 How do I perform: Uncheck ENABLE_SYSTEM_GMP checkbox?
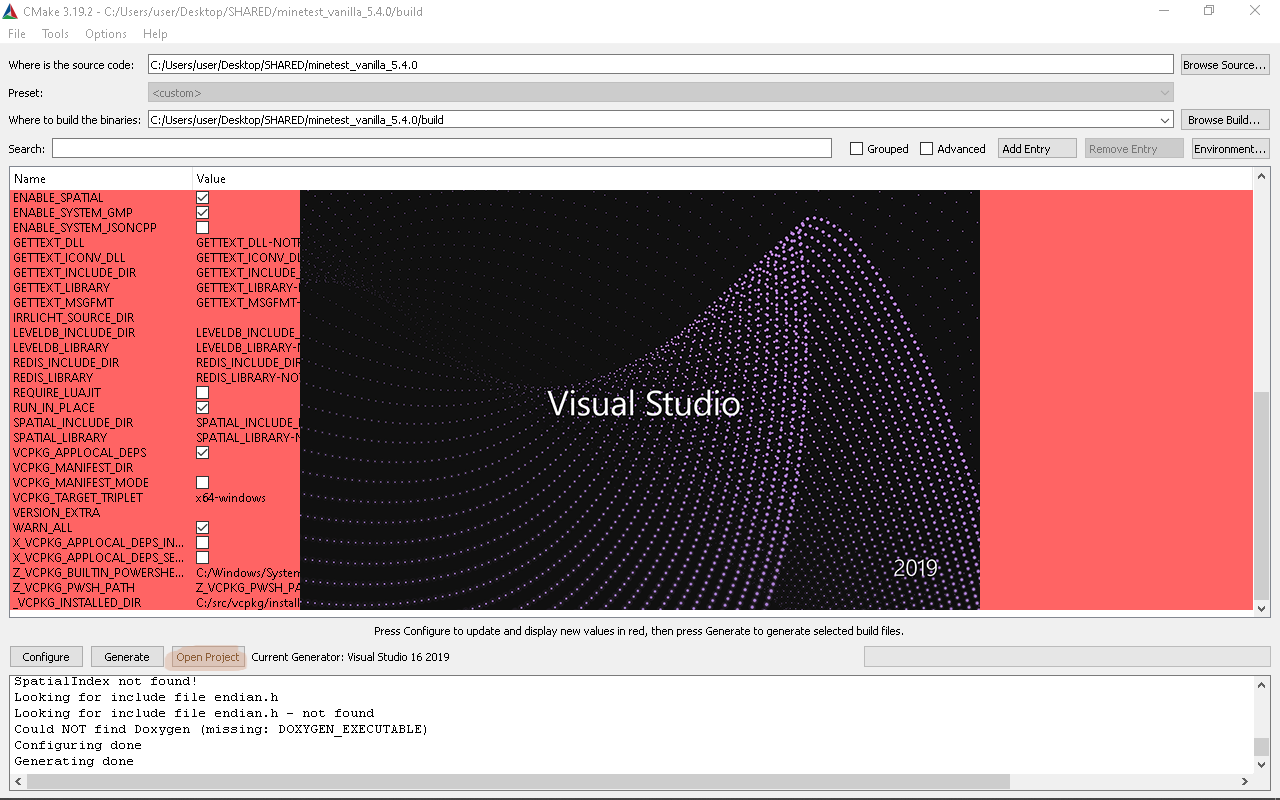(x=202, y=213)
